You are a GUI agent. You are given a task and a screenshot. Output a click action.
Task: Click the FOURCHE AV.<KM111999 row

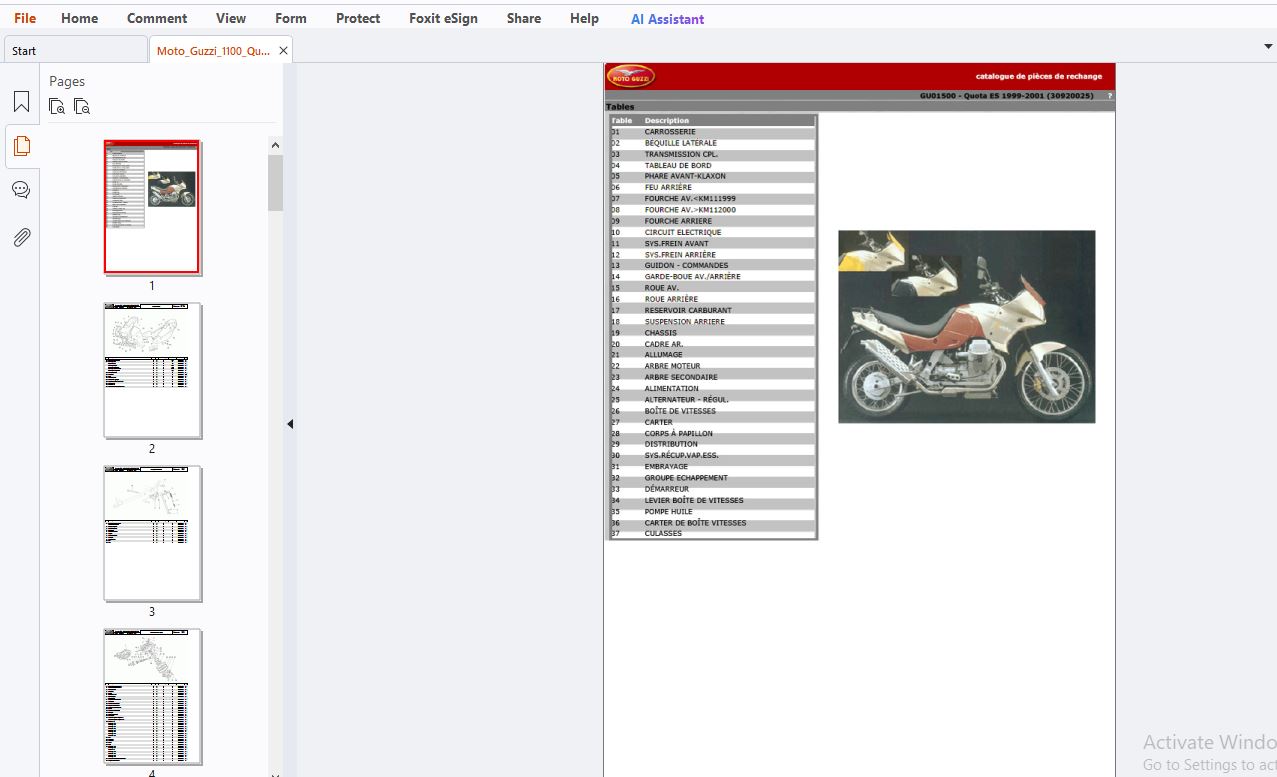click(x=713, y=198)
